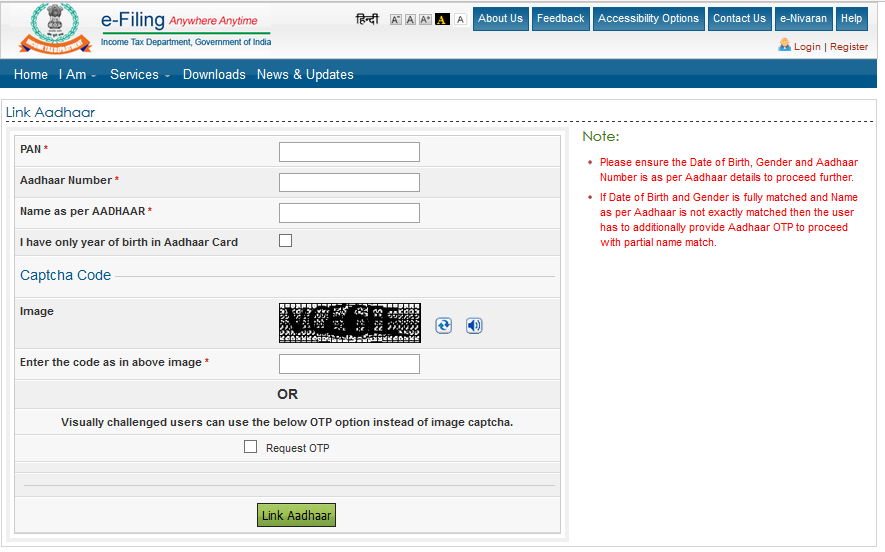This screenshot has width=885, height=552.
Task: Switch language to Hindi
Action: (x=367, y=19)
